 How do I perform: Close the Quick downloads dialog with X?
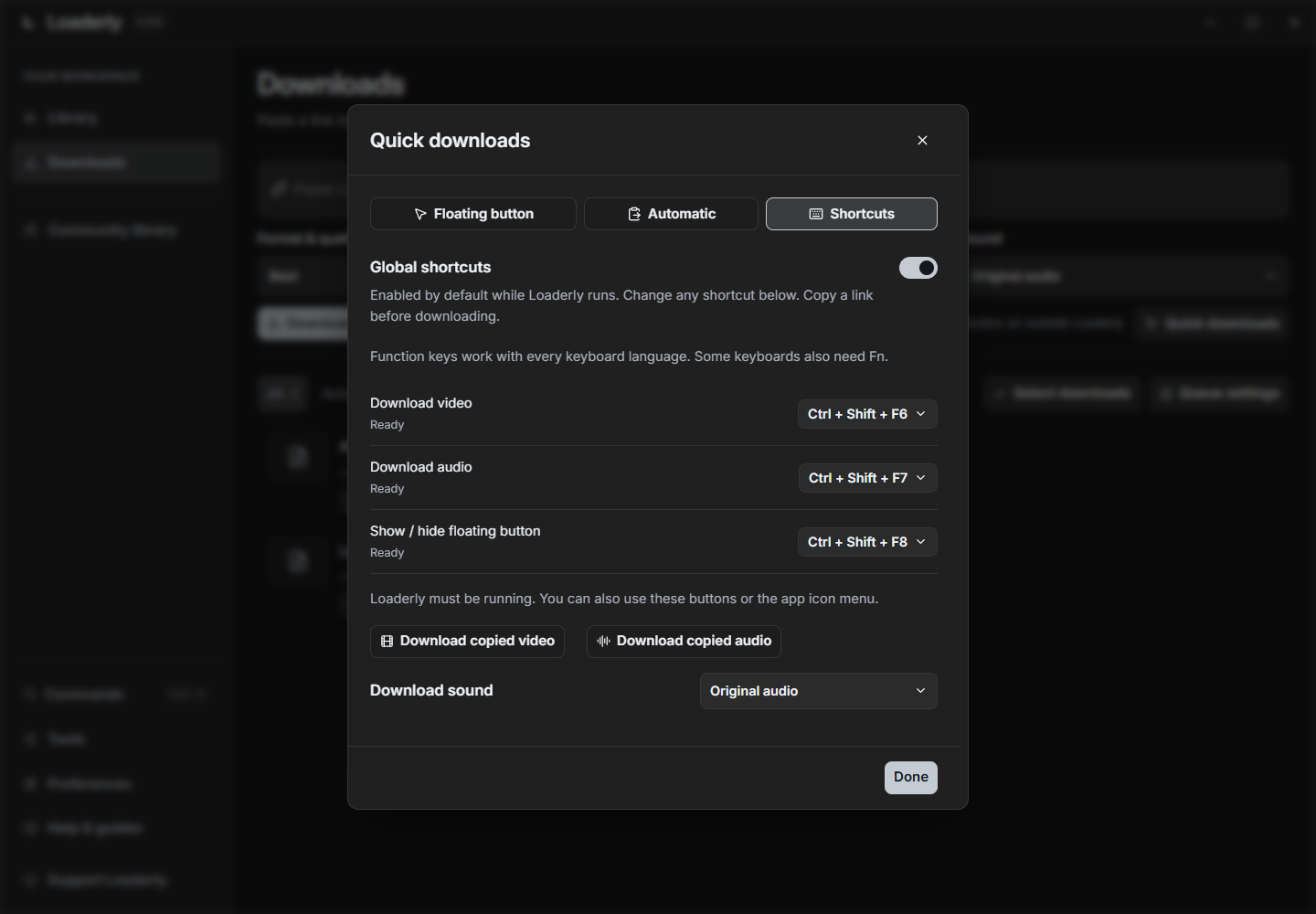click(x=922, y=140)
